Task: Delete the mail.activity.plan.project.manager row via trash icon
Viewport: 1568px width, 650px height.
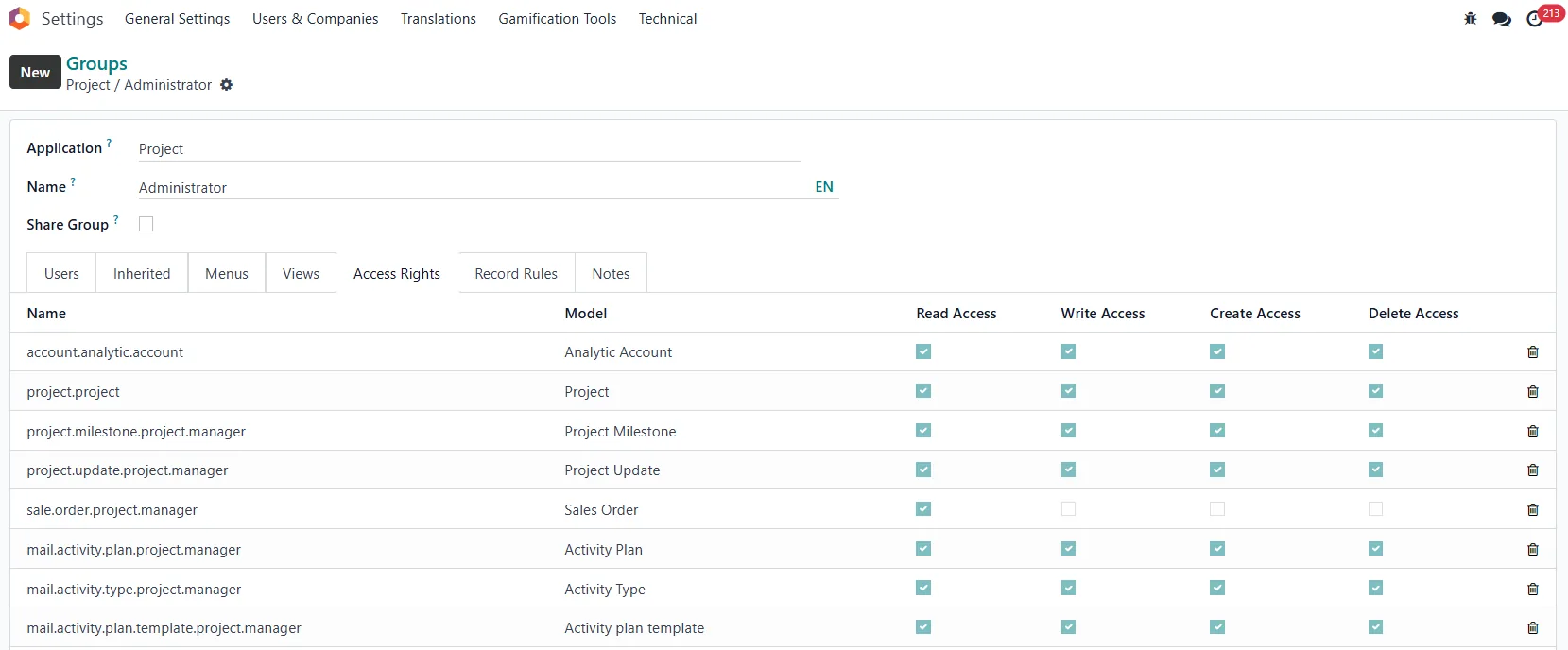Action: point(1532,549)
